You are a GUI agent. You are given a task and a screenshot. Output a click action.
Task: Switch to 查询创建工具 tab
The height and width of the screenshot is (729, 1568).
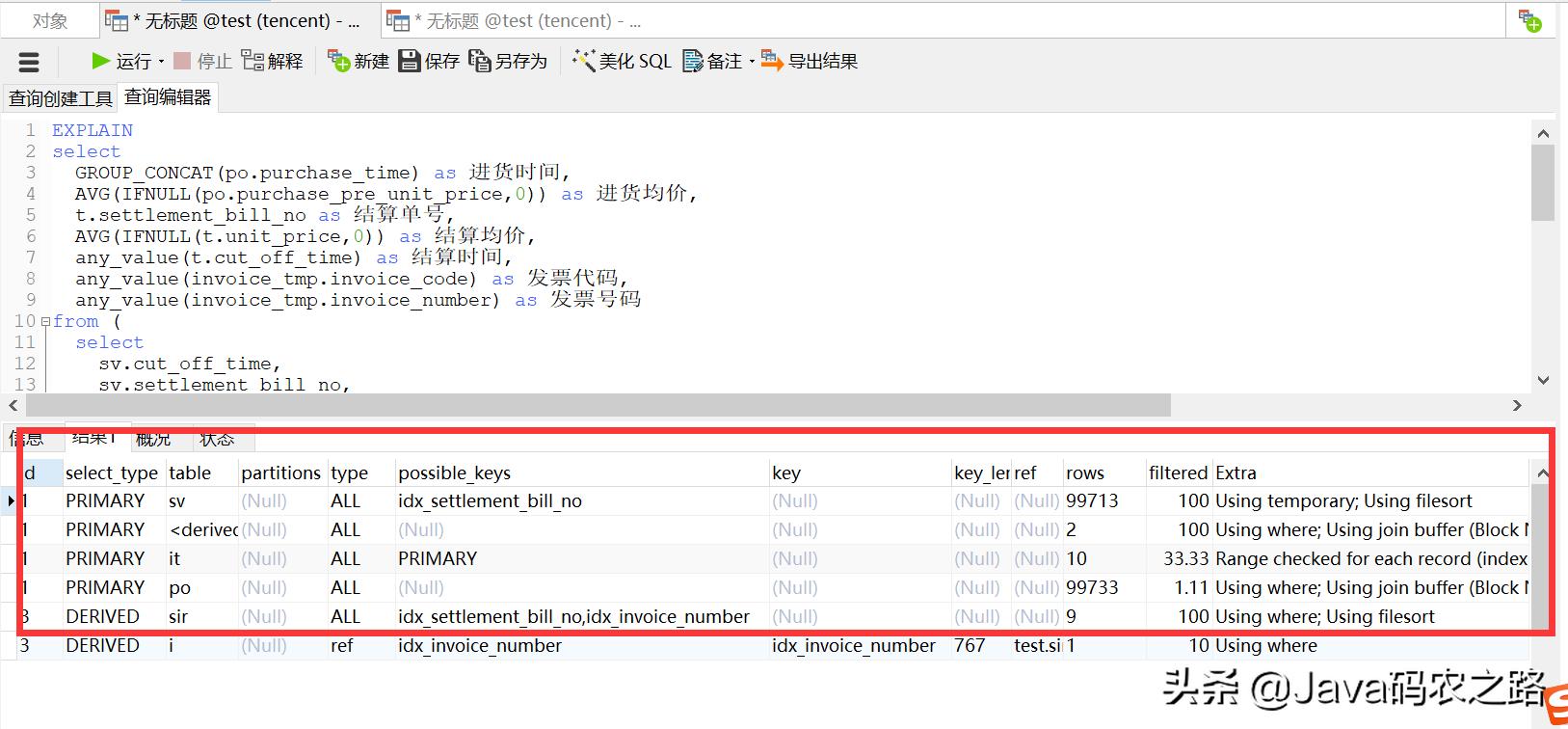point(60,98)
